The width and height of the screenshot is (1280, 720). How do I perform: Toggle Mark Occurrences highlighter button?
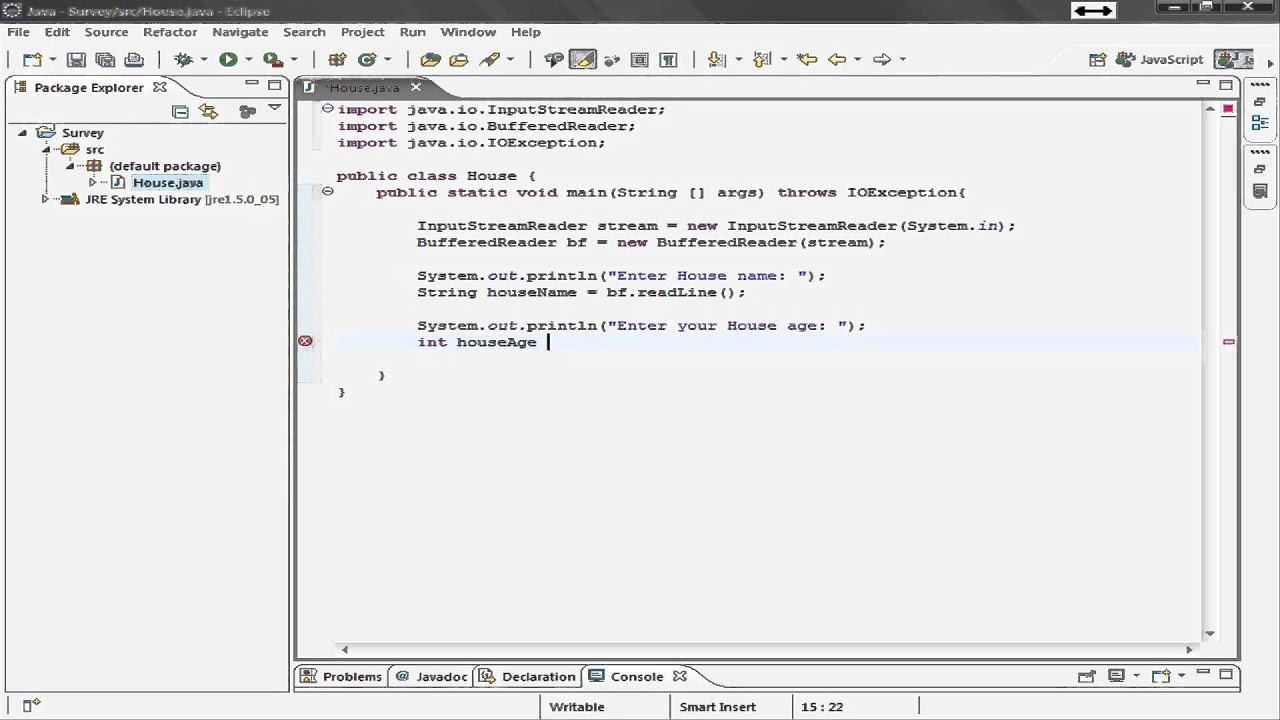[x=581, y=60]
